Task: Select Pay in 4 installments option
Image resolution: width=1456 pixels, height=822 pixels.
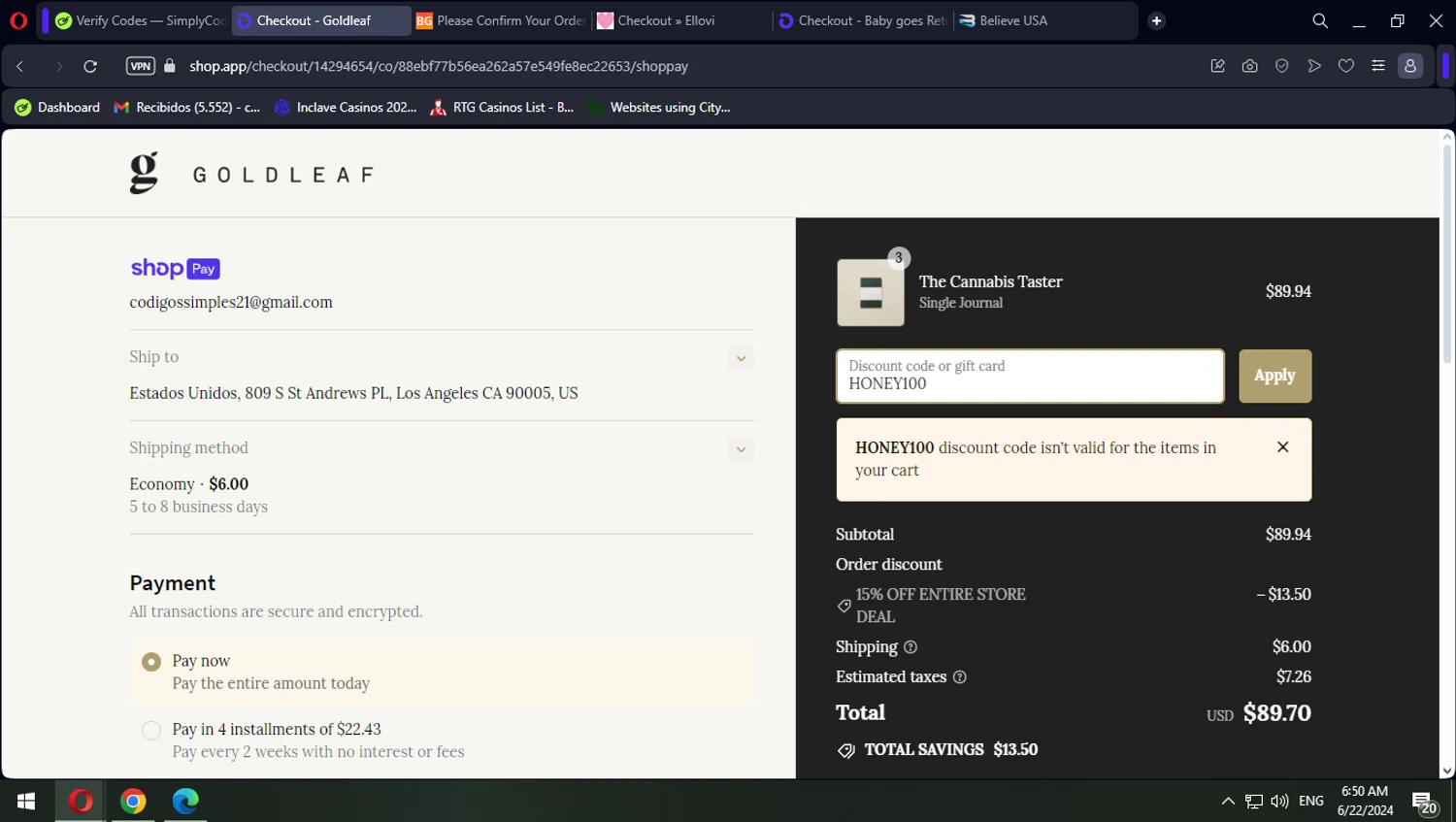Action: [151, 731]
